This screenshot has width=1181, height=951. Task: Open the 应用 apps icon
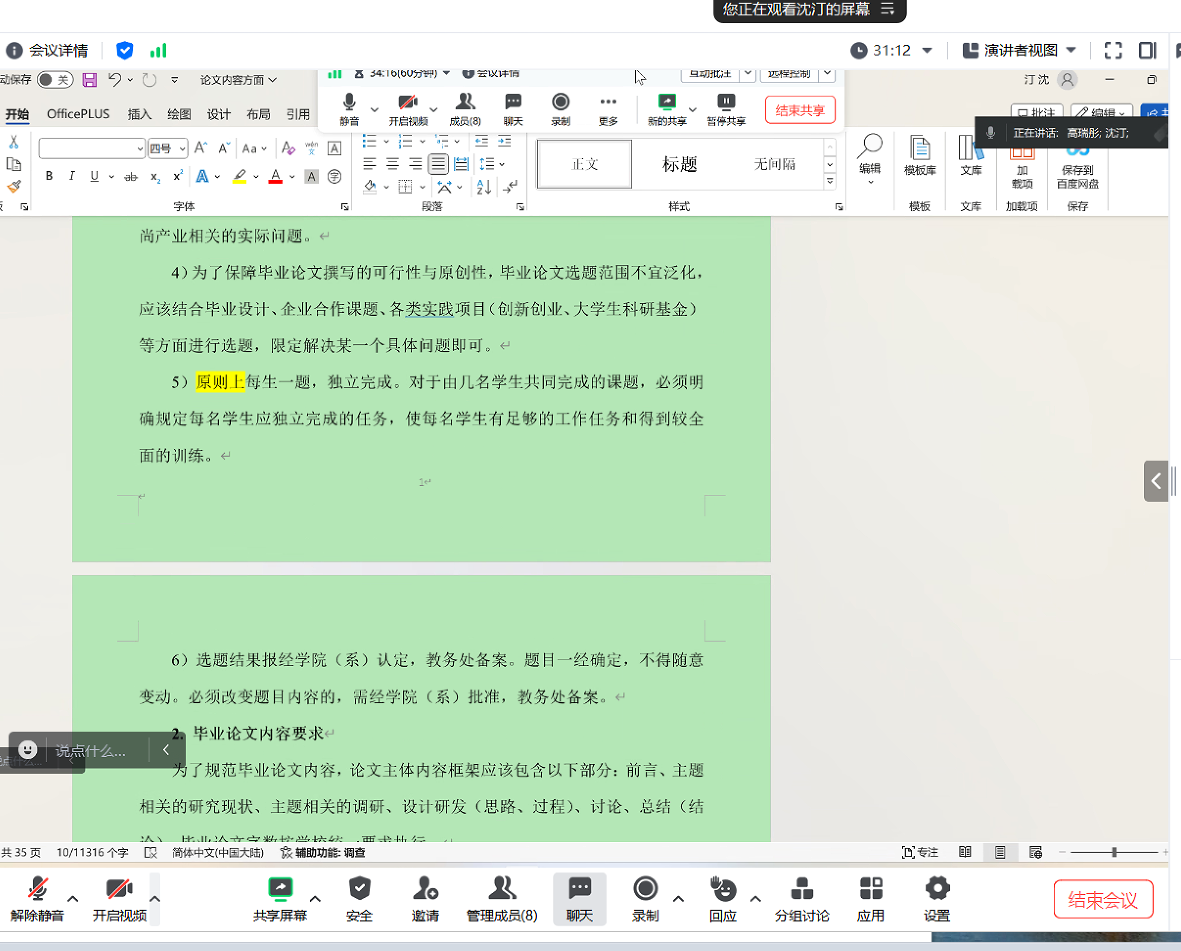pyautogui.click(x=871, y=889)
